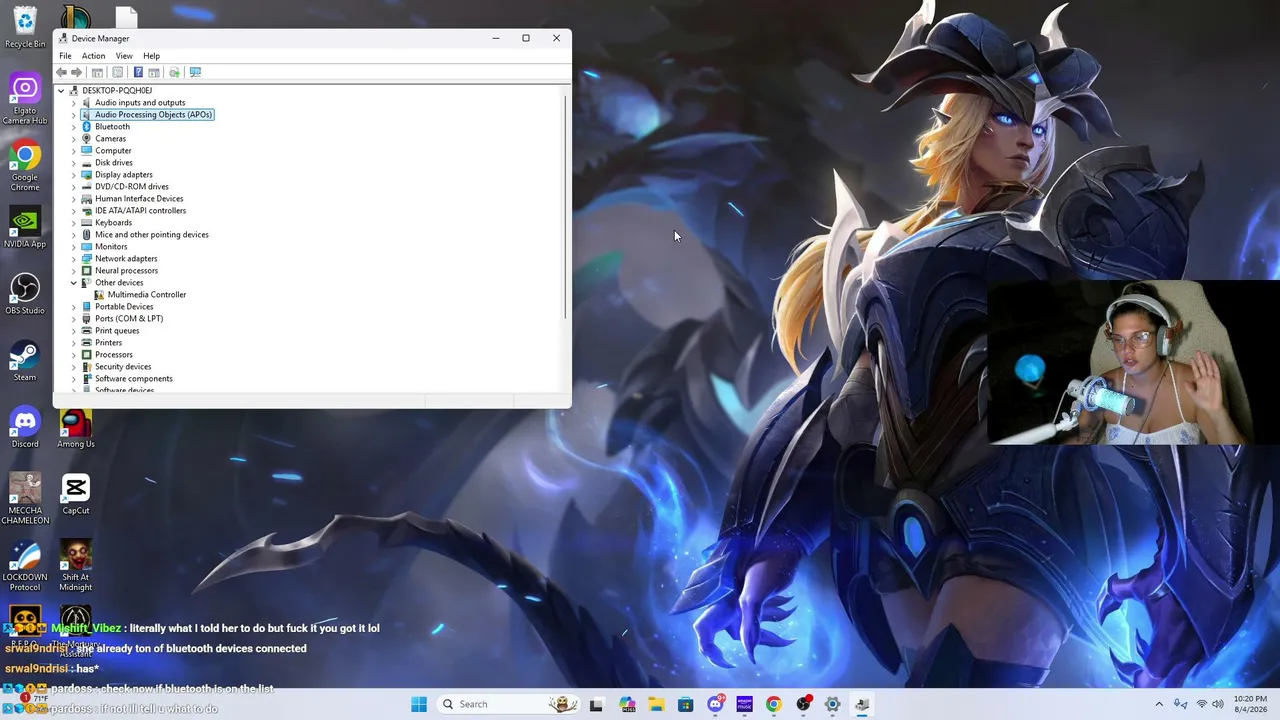Open MECCHA CHAMELEON desktop icon
Screen dimensions: 1280x720
(x=25, y=499)
